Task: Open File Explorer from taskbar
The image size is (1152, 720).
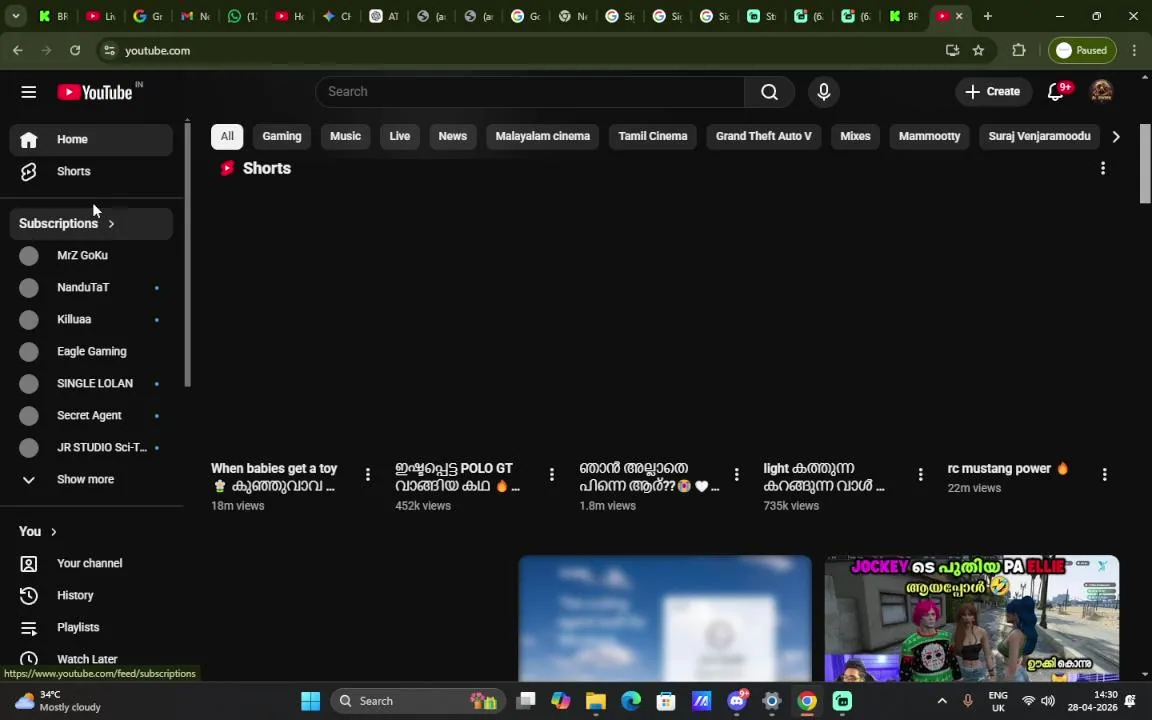Action: [x=596, y=701]
